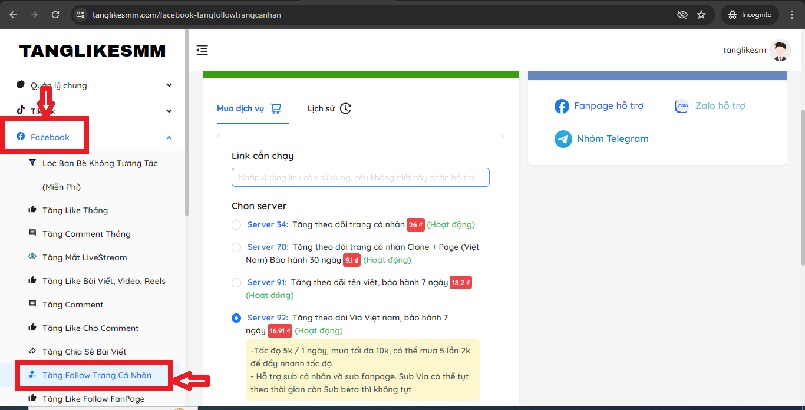Select Server 54 radio button

(236, 225)
